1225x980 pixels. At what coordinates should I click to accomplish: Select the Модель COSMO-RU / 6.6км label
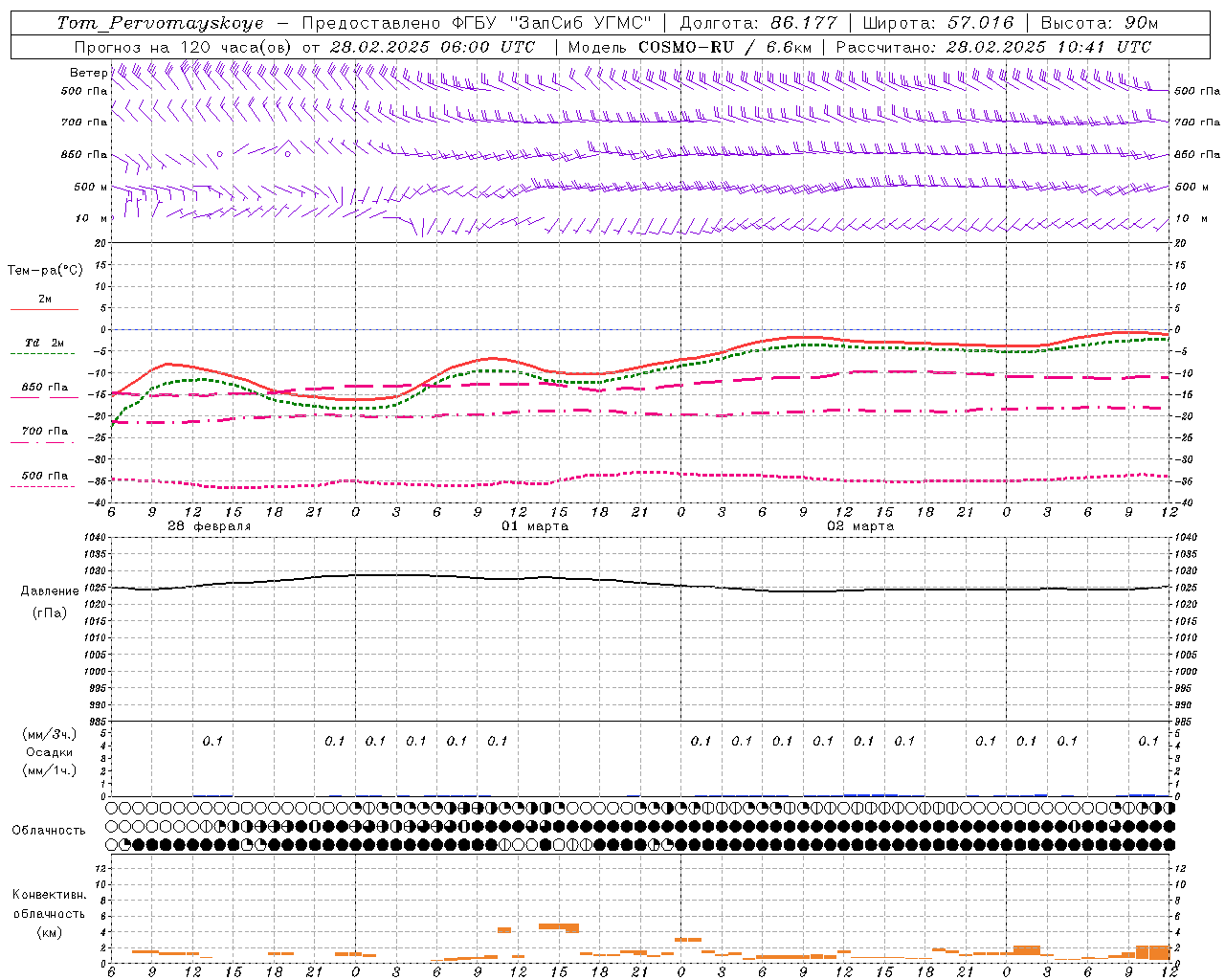click(x=690, y=47)
